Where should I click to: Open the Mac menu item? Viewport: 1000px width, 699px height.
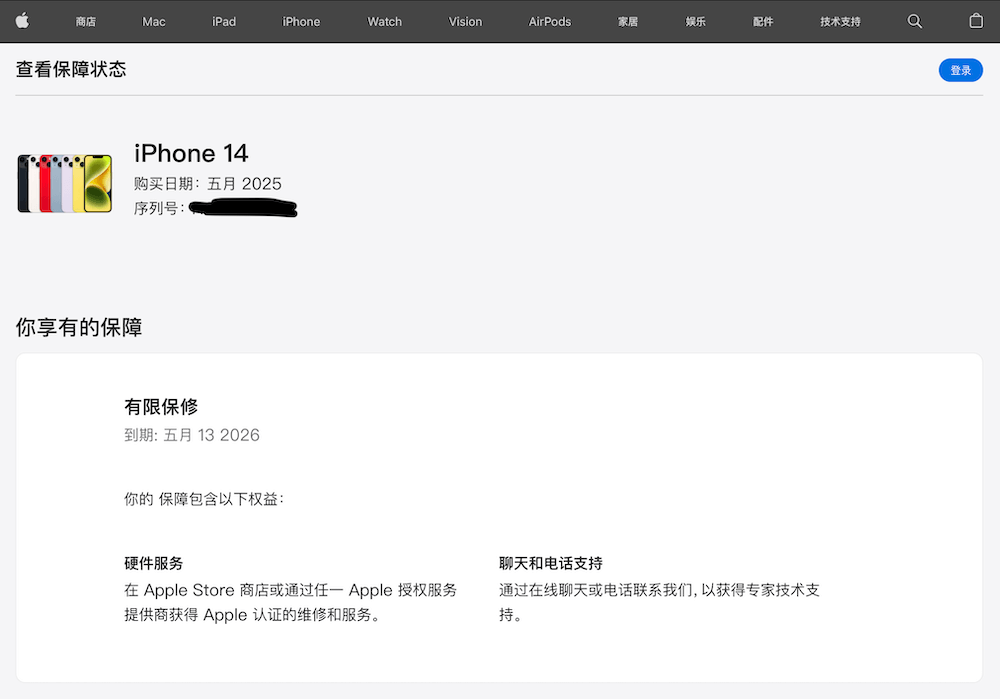pos(154,22)
